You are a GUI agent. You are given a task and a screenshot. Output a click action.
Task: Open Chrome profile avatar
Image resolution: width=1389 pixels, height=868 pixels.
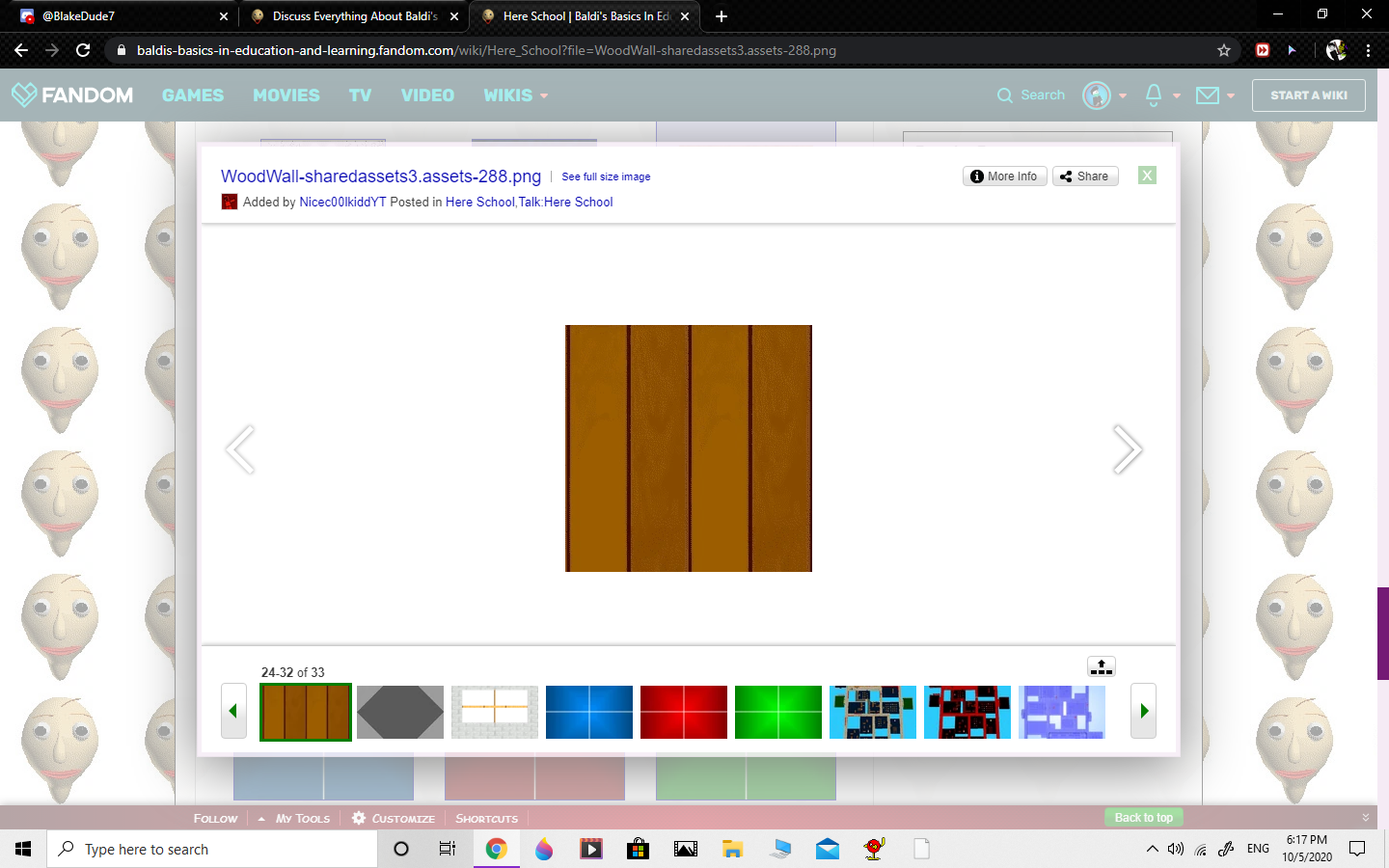coord(1336,50)
